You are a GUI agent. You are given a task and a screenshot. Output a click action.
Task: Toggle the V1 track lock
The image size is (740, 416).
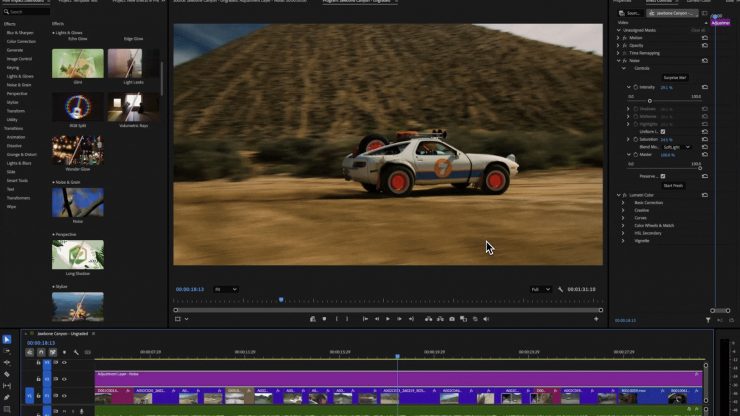click(x=38, y=396)
